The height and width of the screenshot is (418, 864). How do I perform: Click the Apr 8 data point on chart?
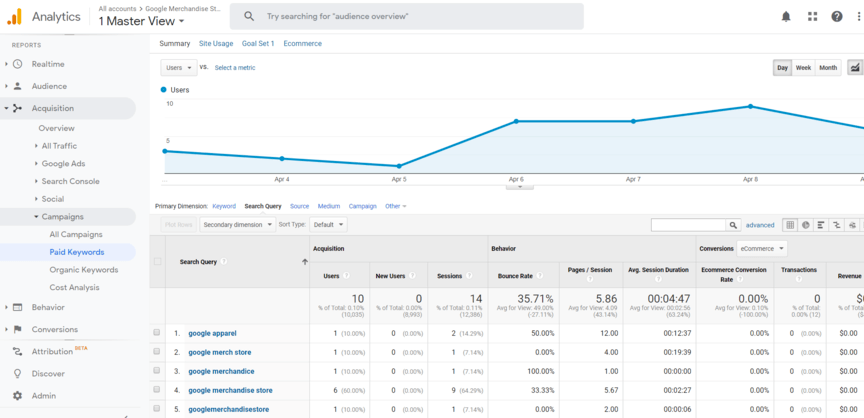tap(750, 106)
